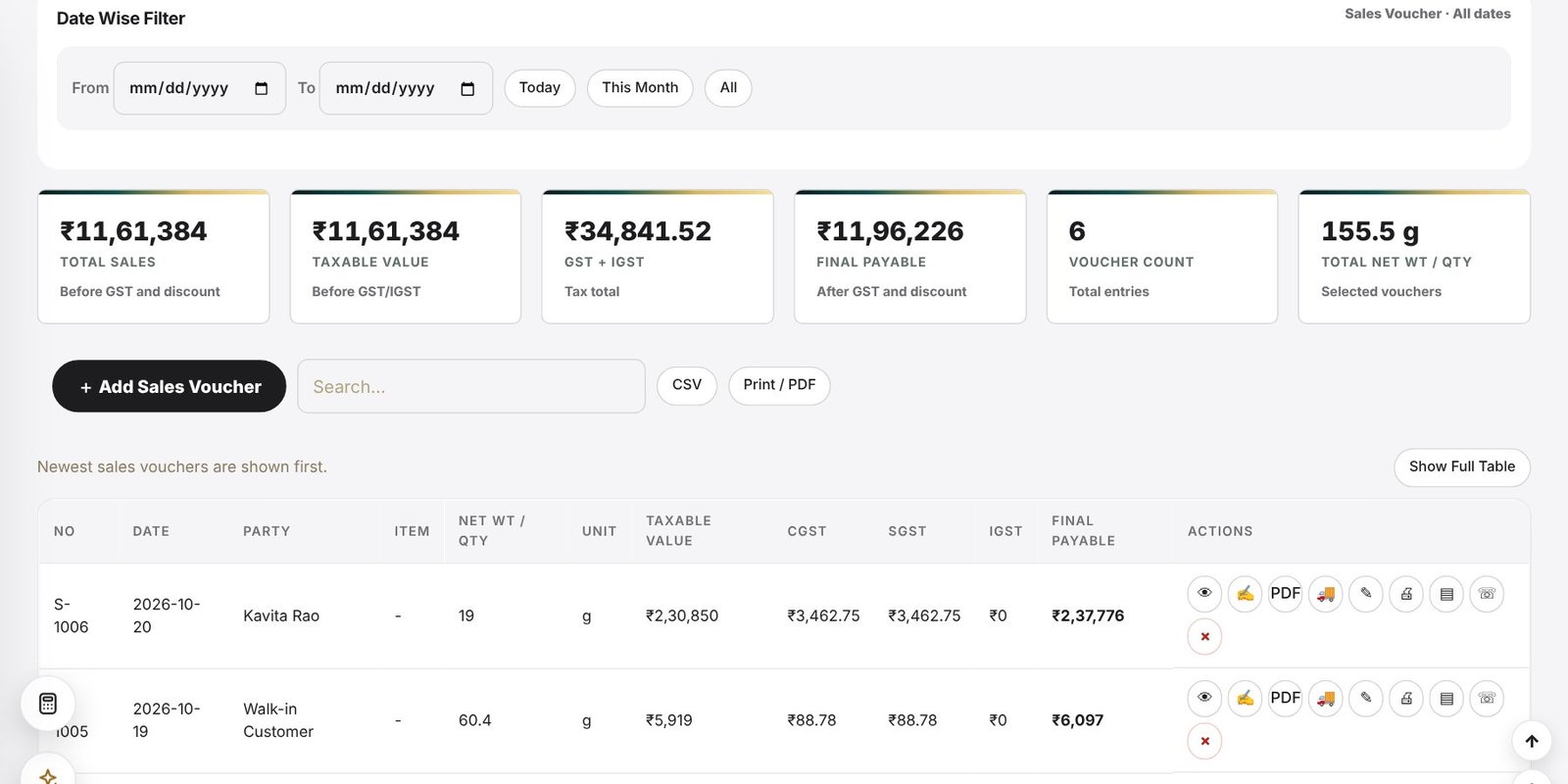Click the signing hand icon for Walk-in Customer
The width and height of the screenshot is (1568, 784).
pyautogui.click(x=1245, y=699)
